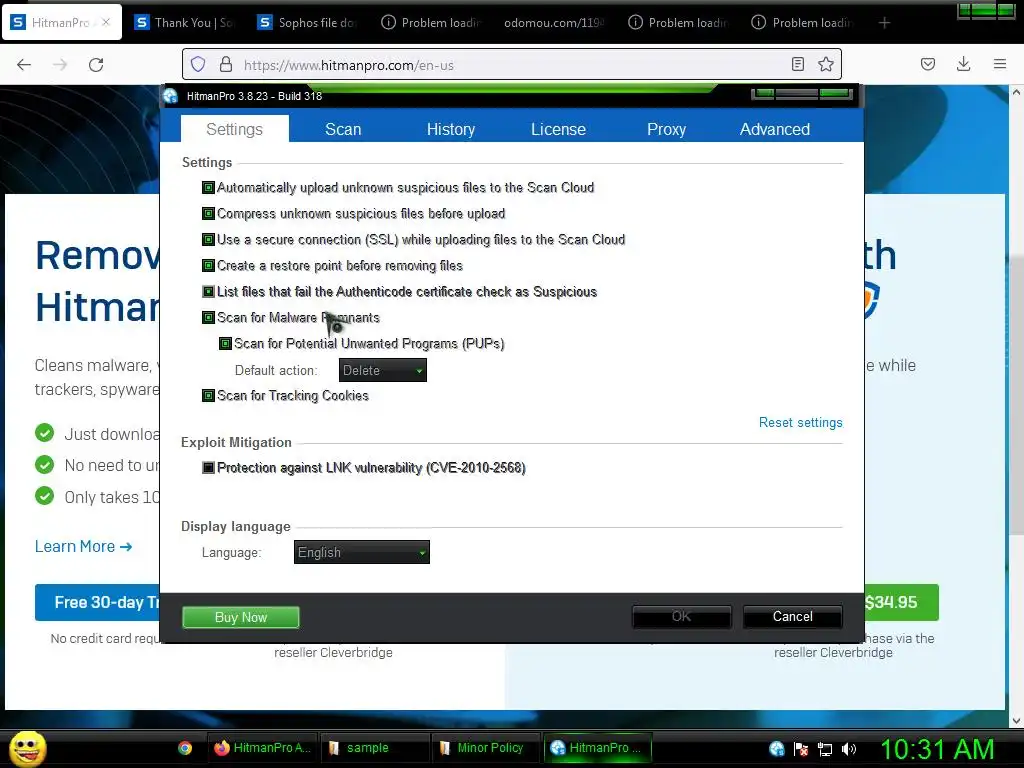Click the speaker volume tray icon
1024x768 pixels.
[849, 748]
